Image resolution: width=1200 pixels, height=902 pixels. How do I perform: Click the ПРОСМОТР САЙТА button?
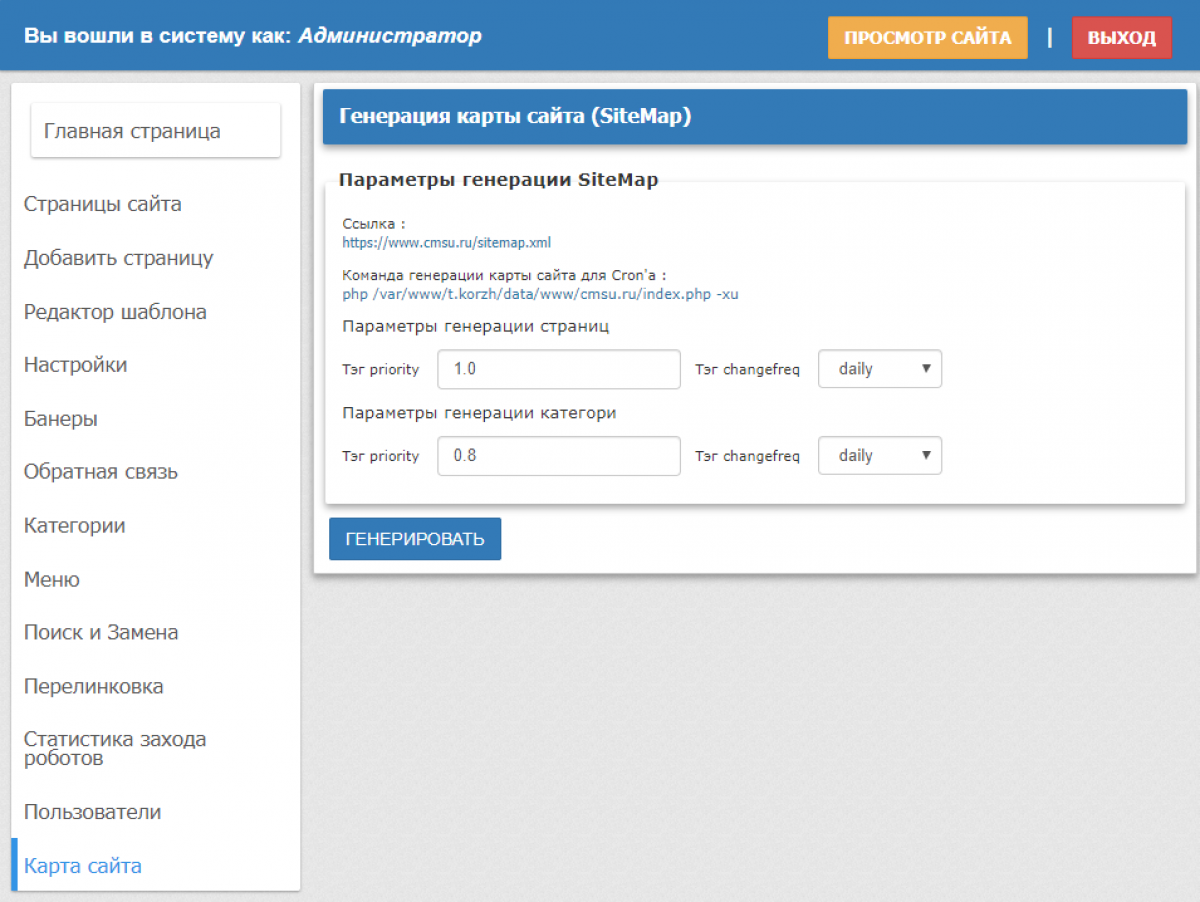928,38
